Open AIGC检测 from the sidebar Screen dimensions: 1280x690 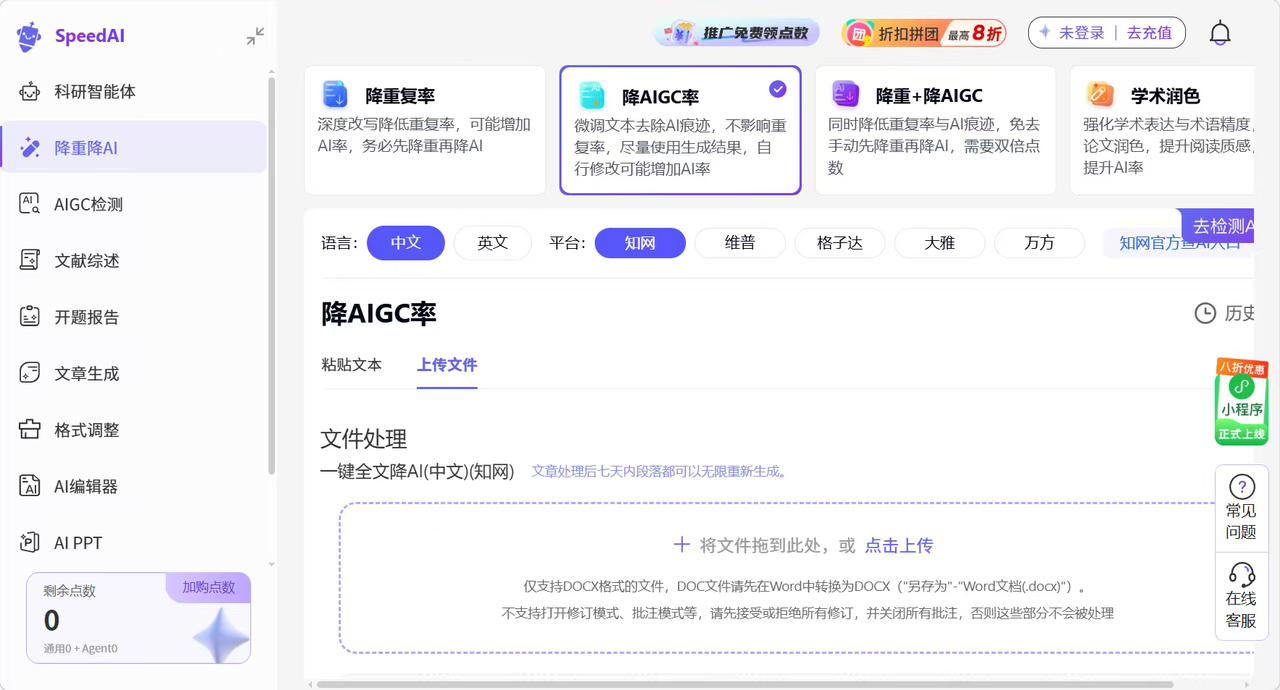133,204
